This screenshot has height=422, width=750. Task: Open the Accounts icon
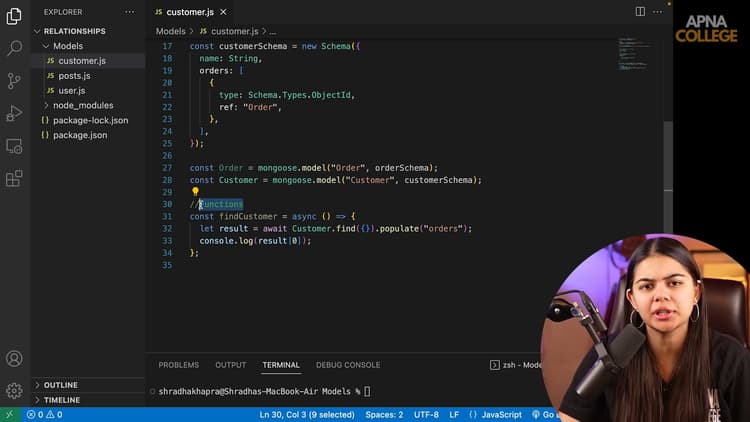click(x=14, y=358)
